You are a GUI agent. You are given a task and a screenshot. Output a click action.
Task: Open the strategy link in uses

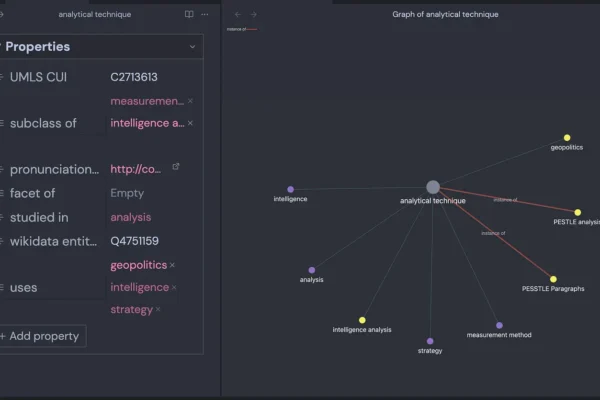pos(131,309)
